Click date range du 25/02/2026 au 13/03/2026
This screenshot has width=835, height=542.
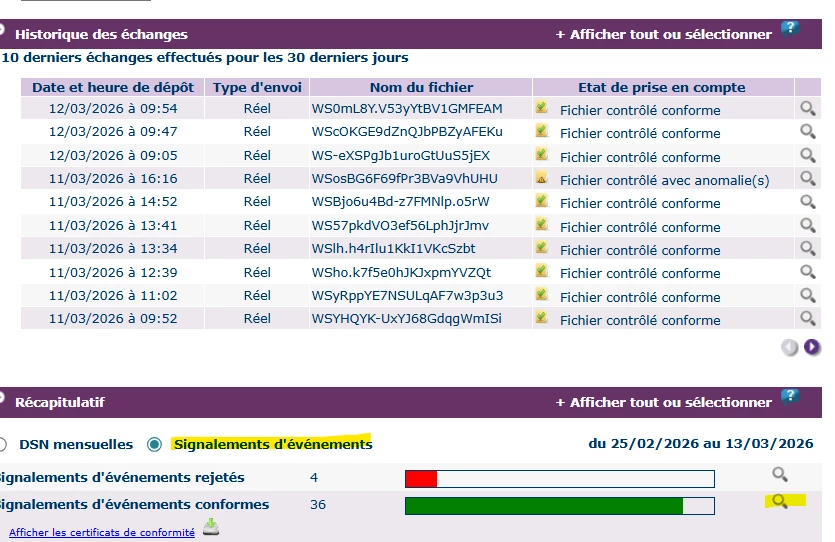coord(701,444)
